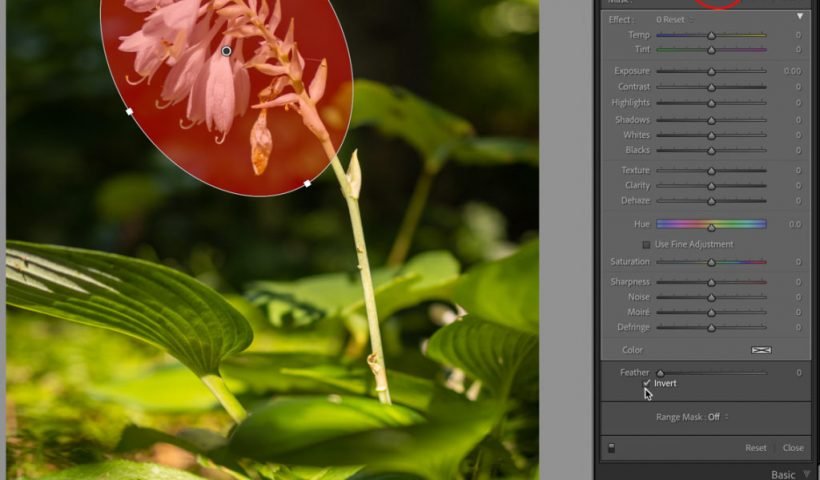820x480 pixels.
Task: Click the Dehaze label
Action: 635,201
